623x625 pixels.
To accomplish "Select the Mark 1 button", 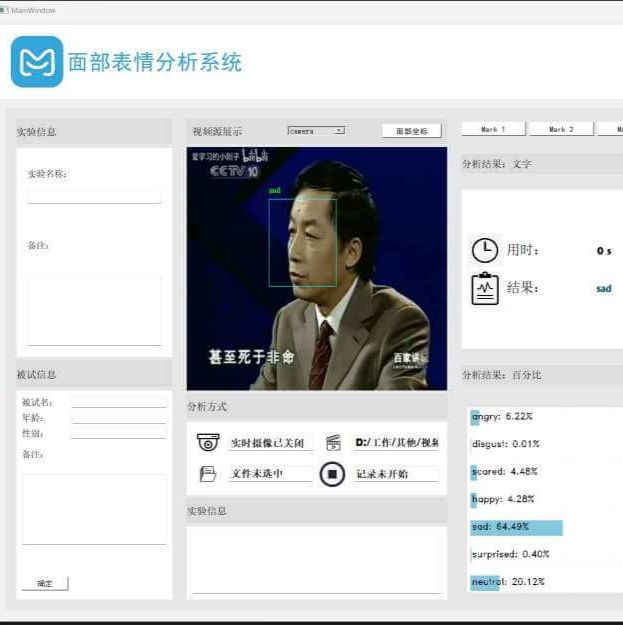I will [493, 129].
